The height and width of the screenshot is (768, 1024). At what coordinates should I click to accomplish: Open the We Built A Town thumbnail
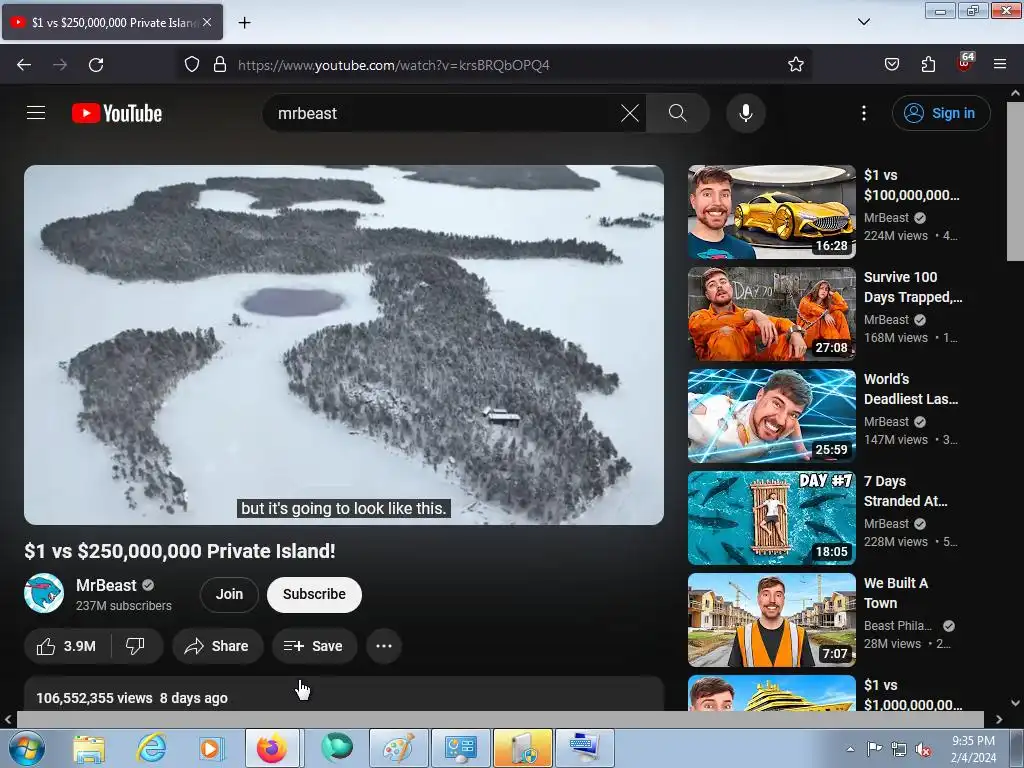(771, 619)
